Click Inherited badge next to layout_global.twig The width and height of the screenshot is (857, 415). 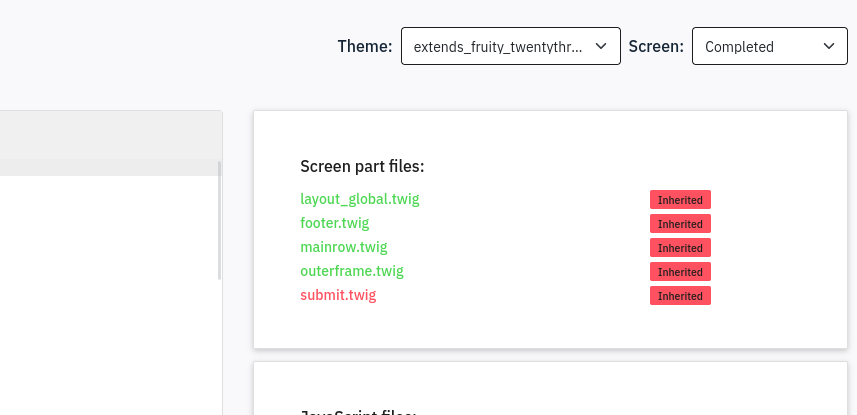click(680, 200)
